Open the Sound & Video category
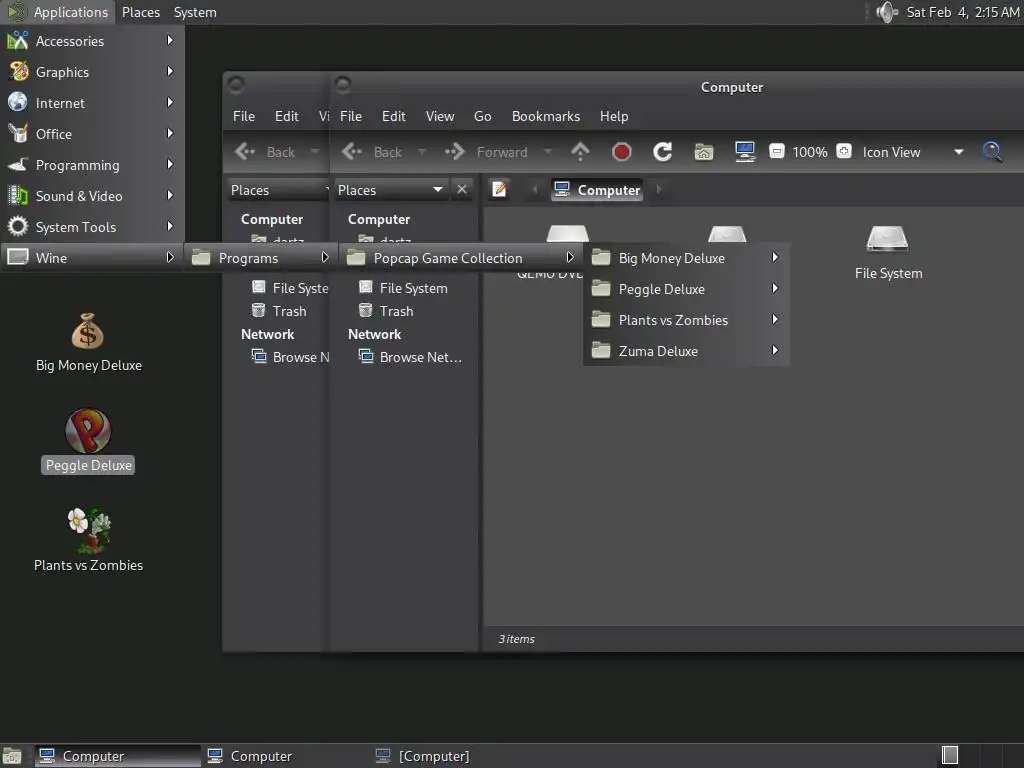 point(92,196)
